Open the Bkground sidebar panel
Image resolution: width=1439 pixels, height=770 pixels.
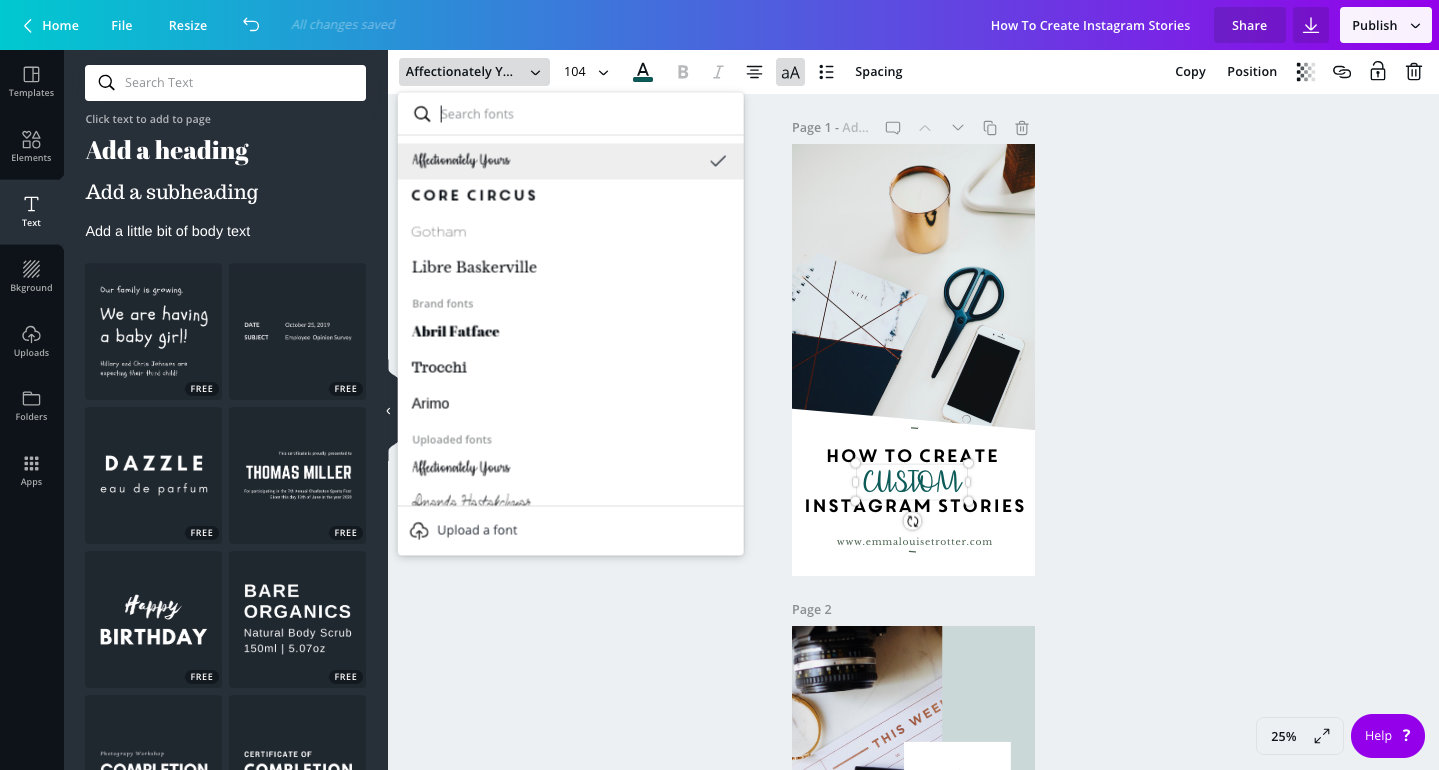click(x=31, y=277)
